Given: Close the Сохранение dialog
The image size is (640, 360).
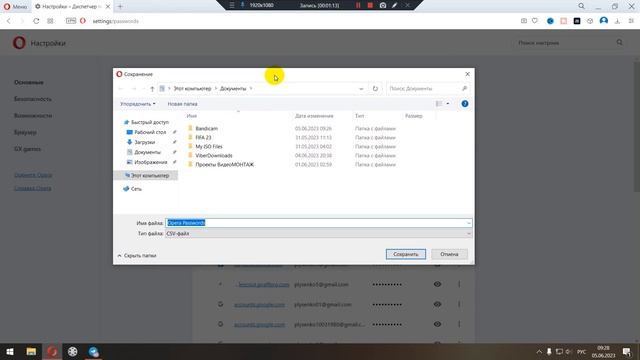Looking at the screenshot, I should (x=467, y=74).
